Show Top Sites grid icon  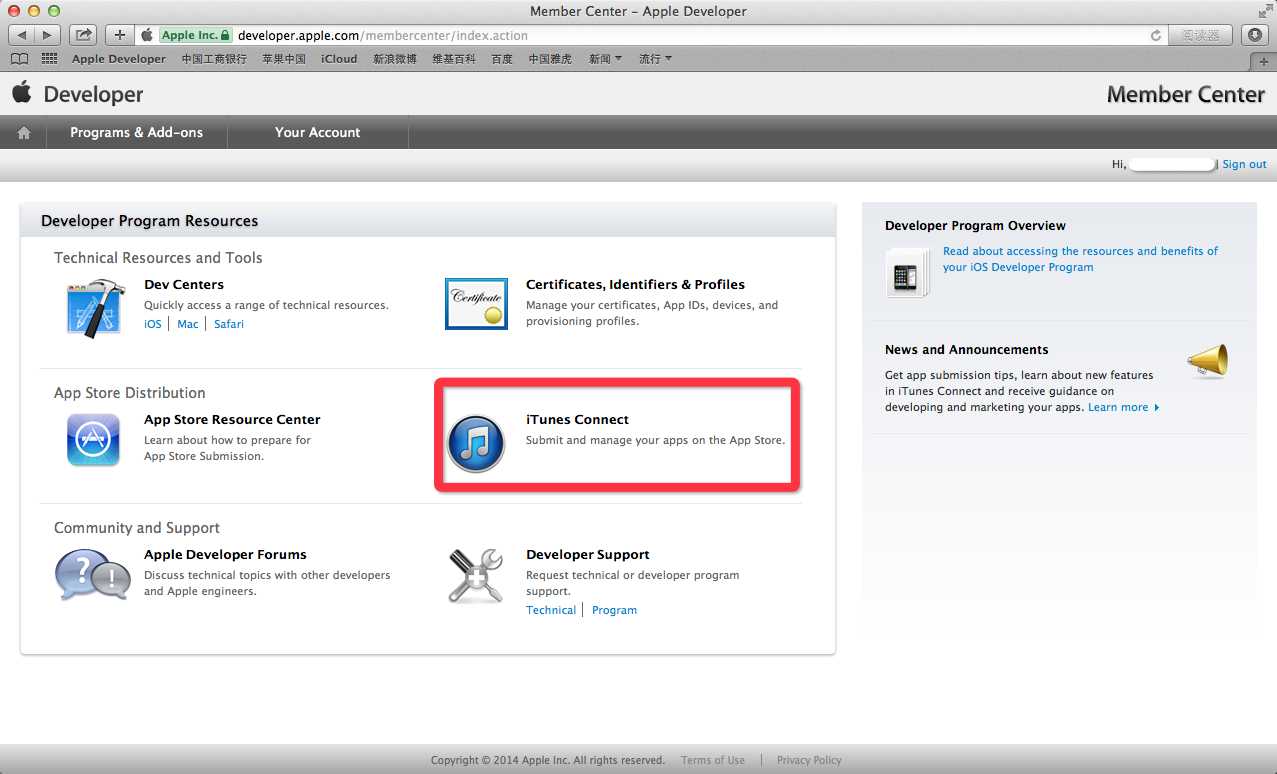pos(47,59)
